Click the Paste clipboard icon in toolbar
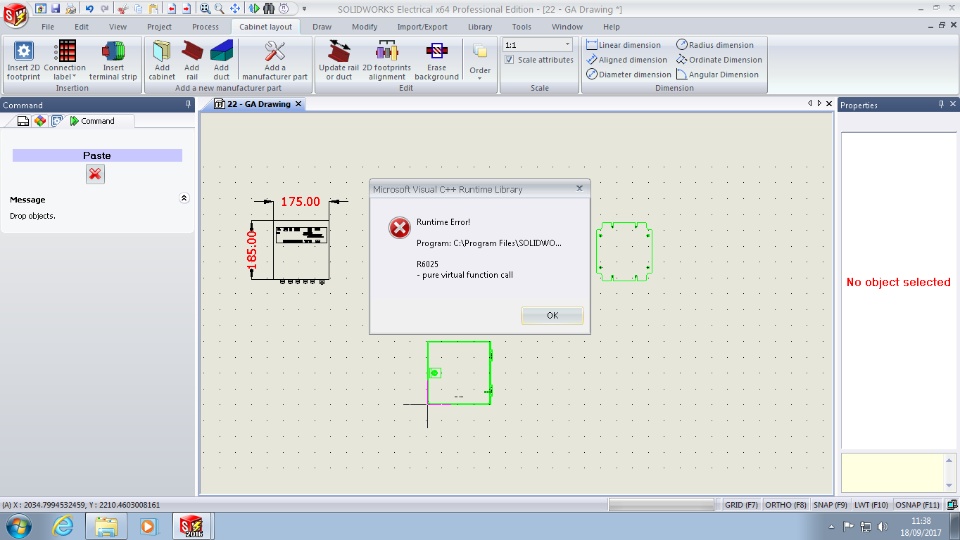The height and width of the screenshot is (540, 960). 154,9
